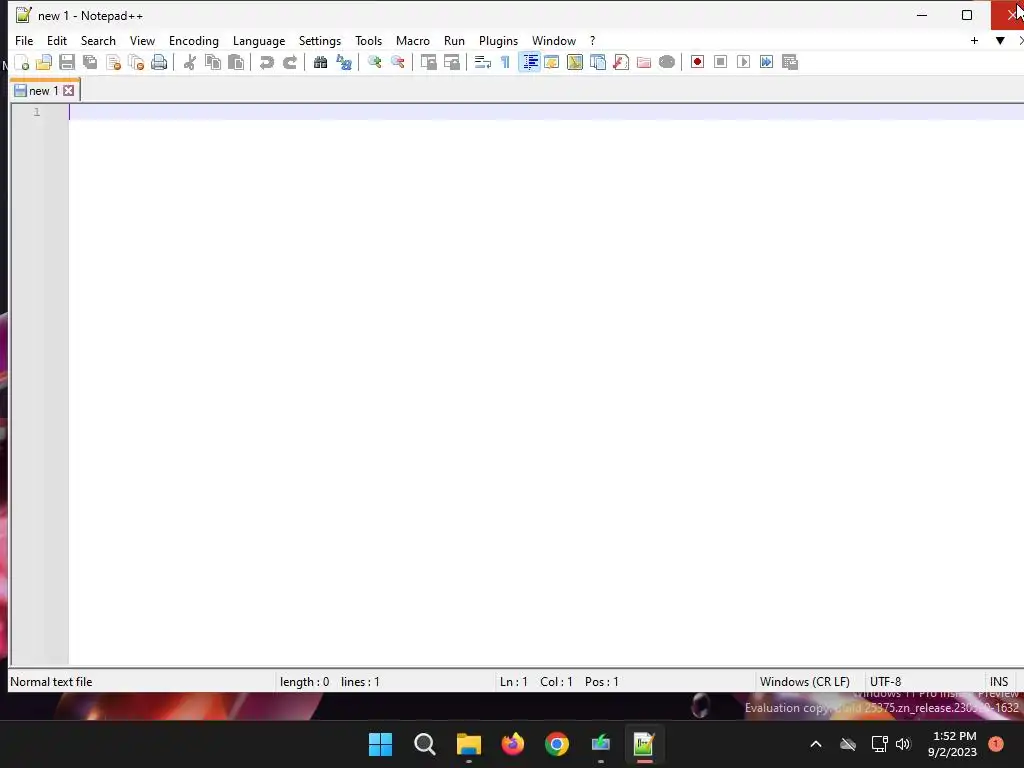
Task: Close all documents via toolbar icon
Action: pos(136,62)
